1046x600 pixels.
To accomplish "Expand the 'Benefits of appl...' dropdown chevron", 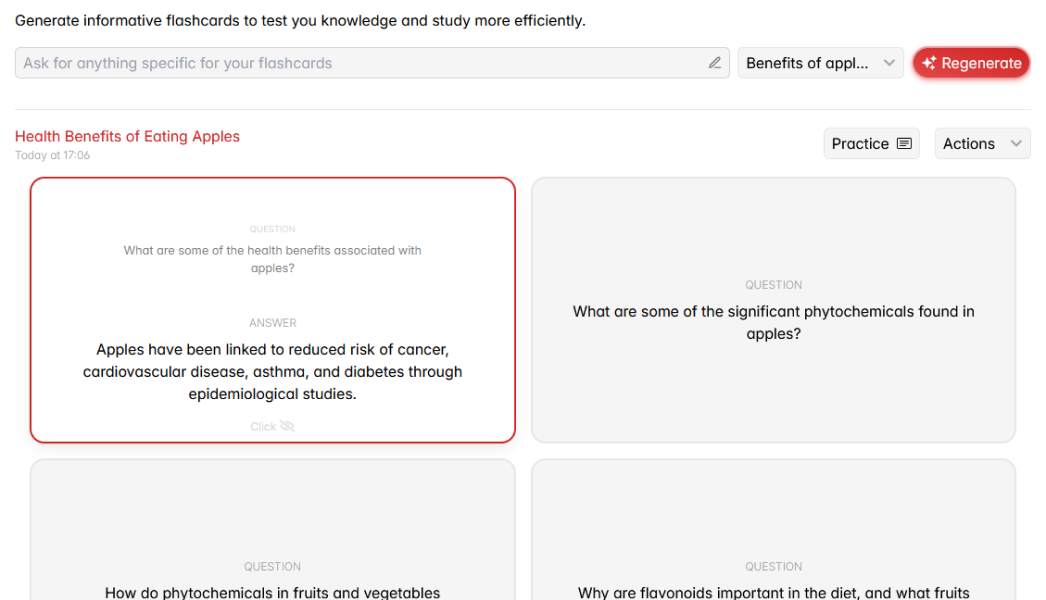I will click(x=889, y=63).
